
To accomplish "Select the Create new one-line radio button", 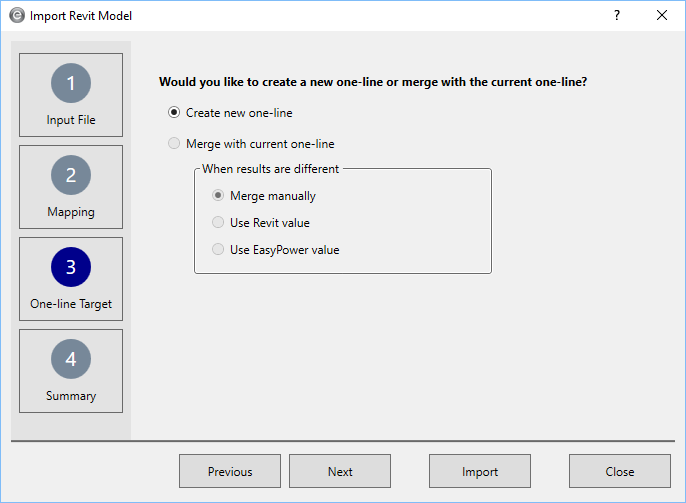I will (x=174, y=113).
